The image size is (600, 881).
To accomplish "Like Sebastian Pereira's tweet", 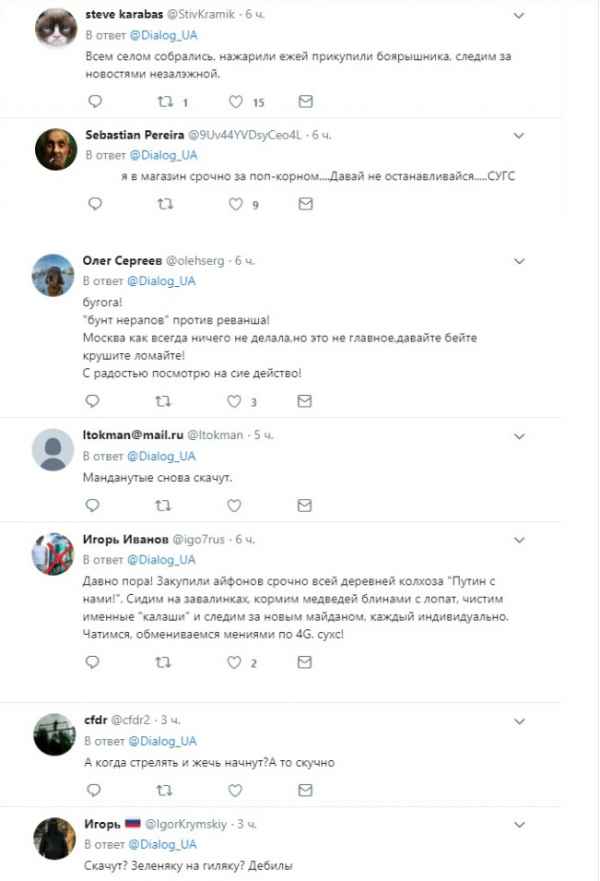I will [237, 203].
